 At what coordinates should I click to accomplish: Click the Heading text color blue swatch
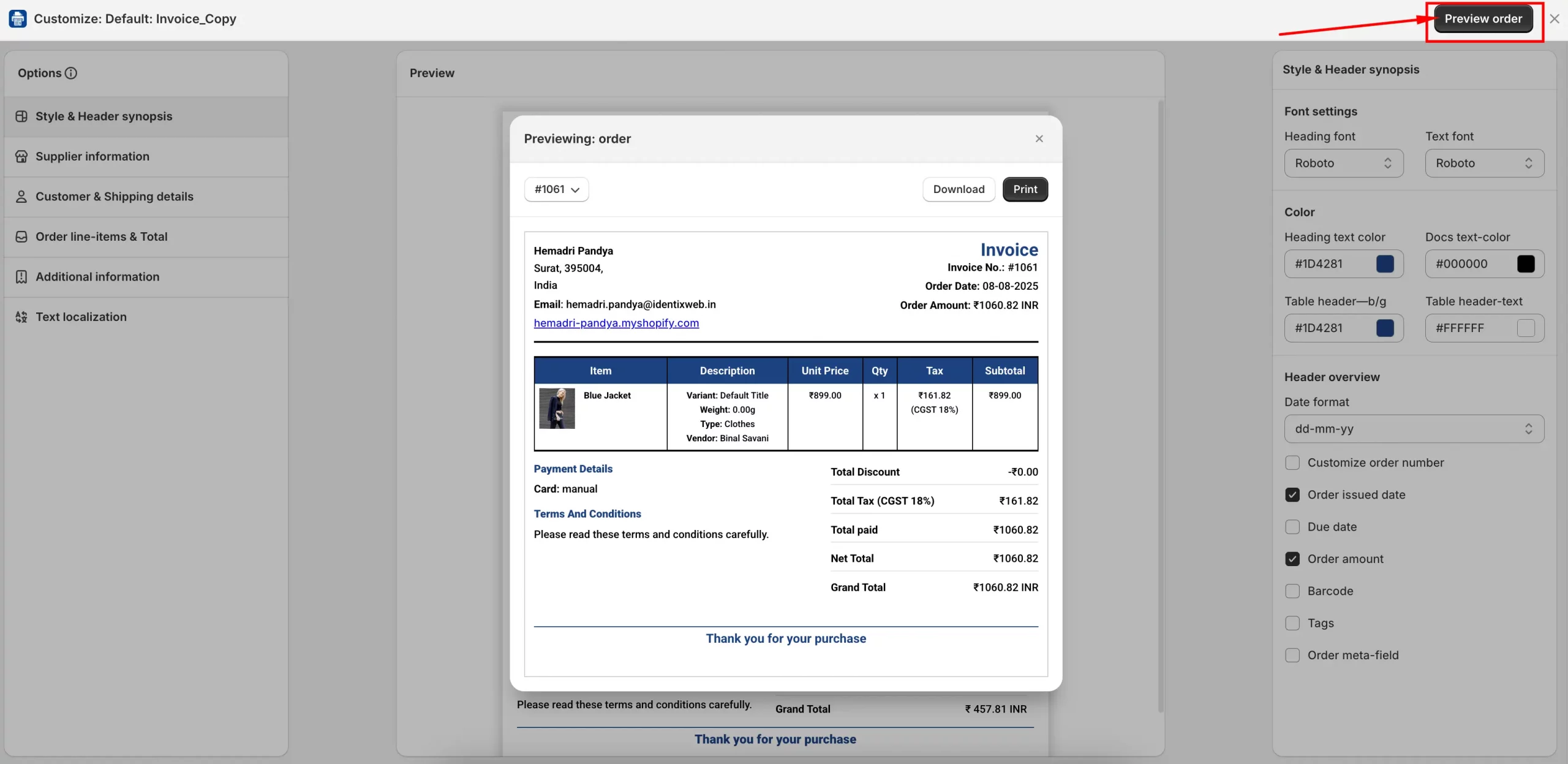(1385, 264)
